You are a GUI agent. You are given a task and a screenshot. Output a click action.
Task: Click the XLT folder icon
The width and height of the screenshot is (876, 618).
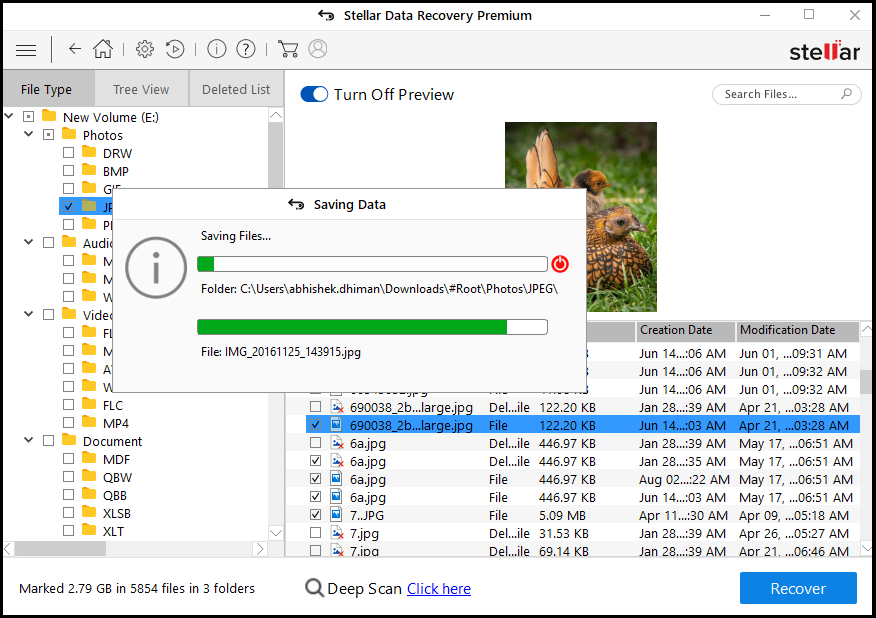click(x=89, y=530)
